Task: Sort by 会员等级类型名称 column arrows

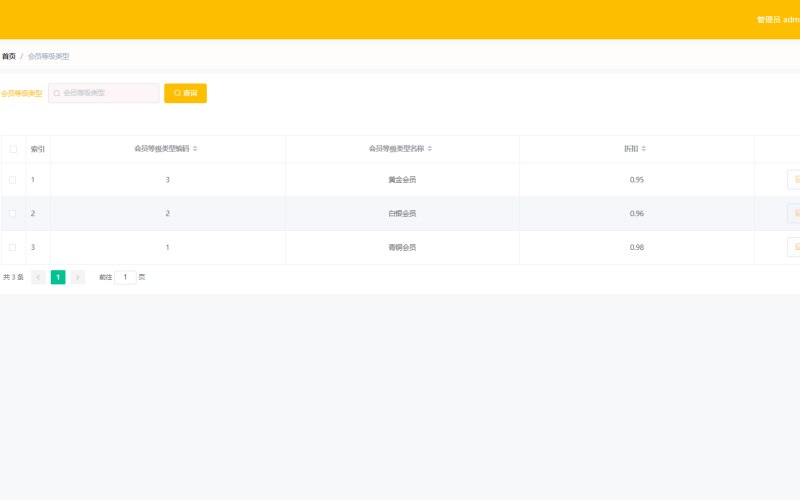Action: [430, 148]
